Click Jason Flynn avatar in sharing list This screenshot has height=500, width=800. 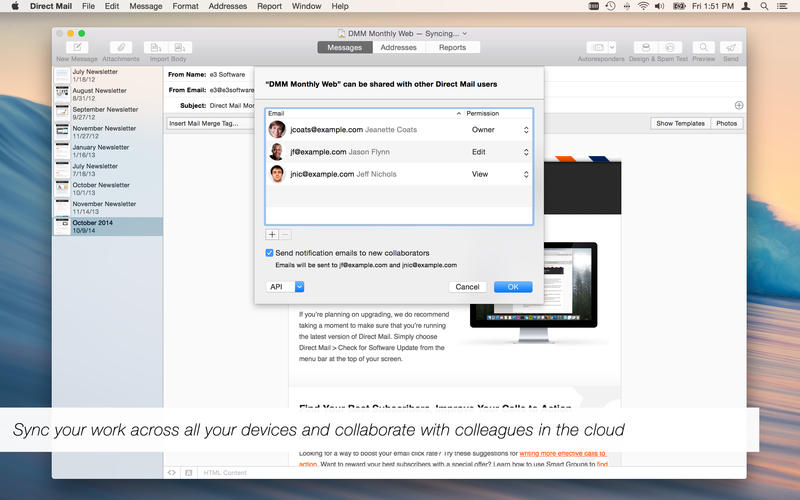(277, 152)
